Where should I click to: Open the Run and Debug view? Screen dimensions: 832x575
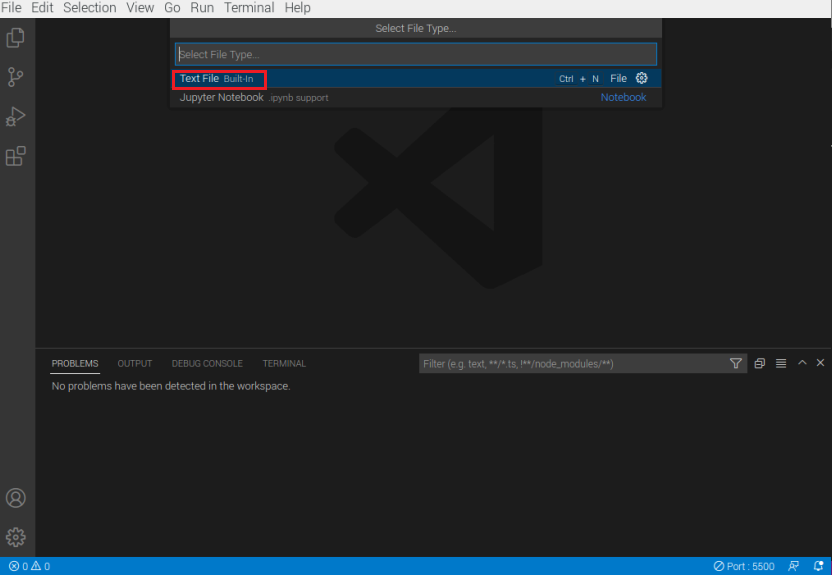pos(16,117)
